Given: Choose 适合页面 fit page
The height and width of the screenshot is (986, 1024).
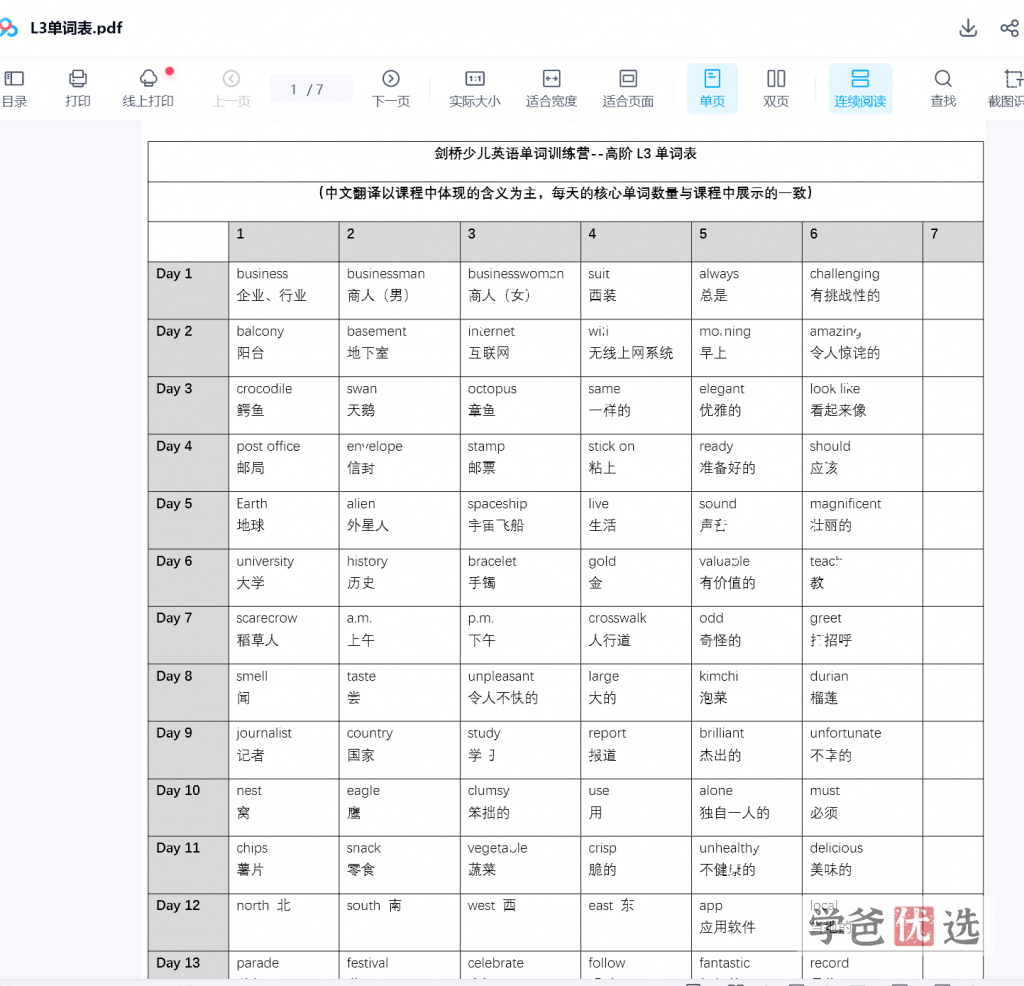Looking at the screenshot, I should pos(628,89).
